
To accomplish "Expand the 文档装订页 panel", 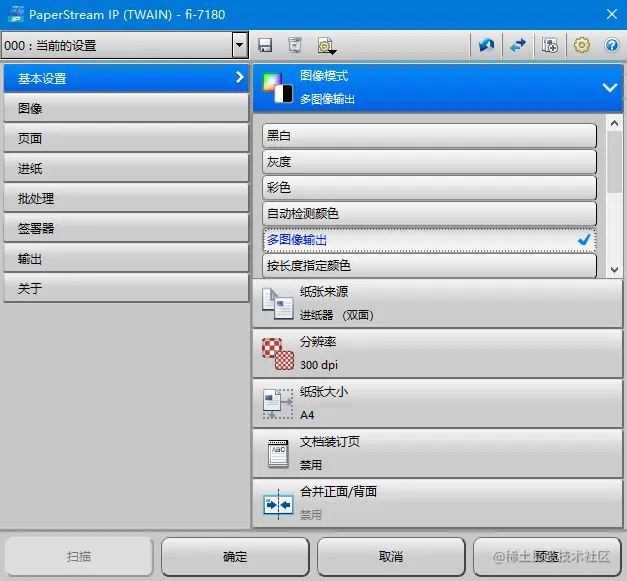I will point(437,453).
